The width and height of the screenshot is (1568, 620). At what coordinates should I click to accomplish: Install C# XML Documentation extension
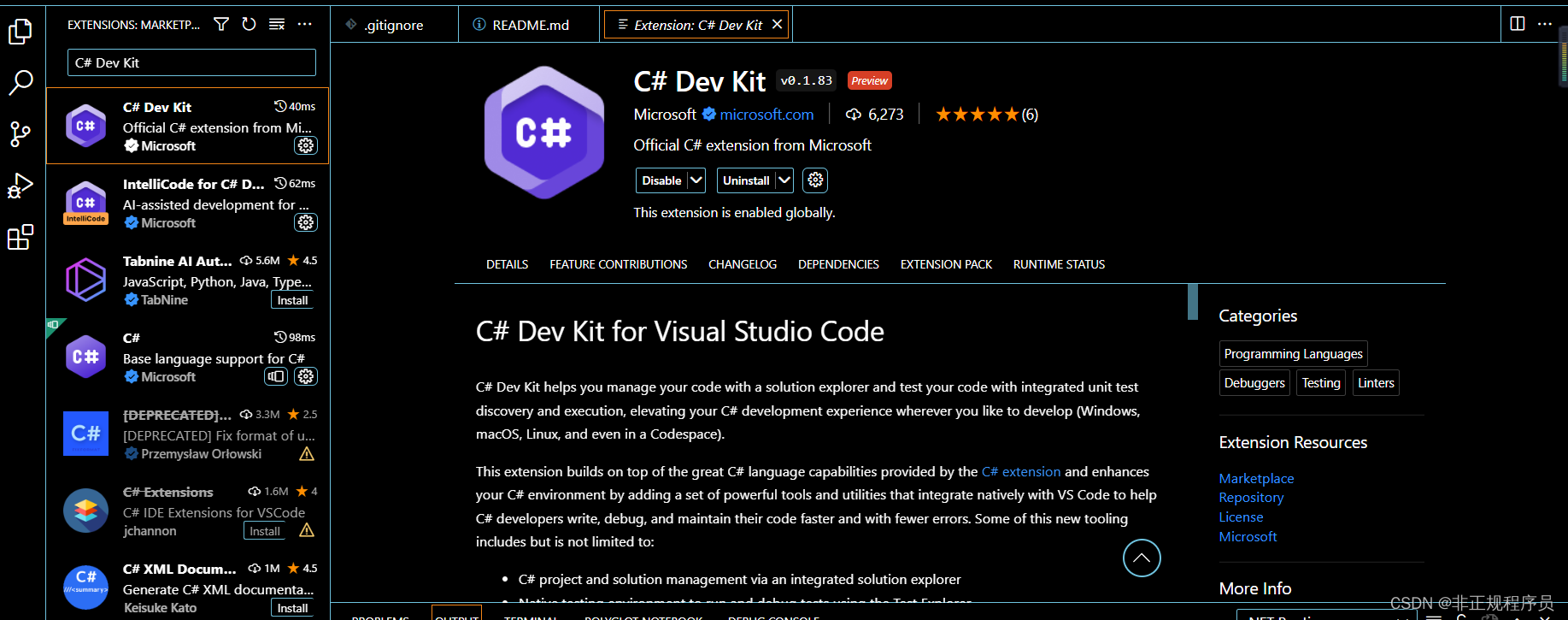(x=292, y=608)
